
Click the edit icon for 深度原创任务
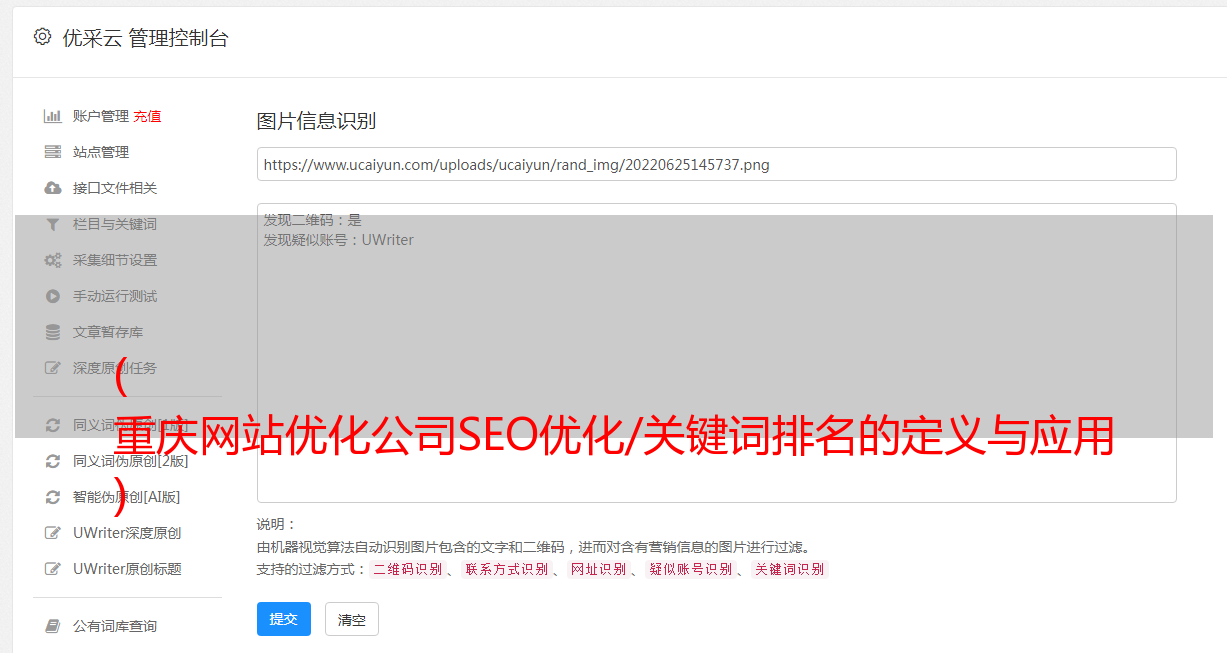(53, 368)
